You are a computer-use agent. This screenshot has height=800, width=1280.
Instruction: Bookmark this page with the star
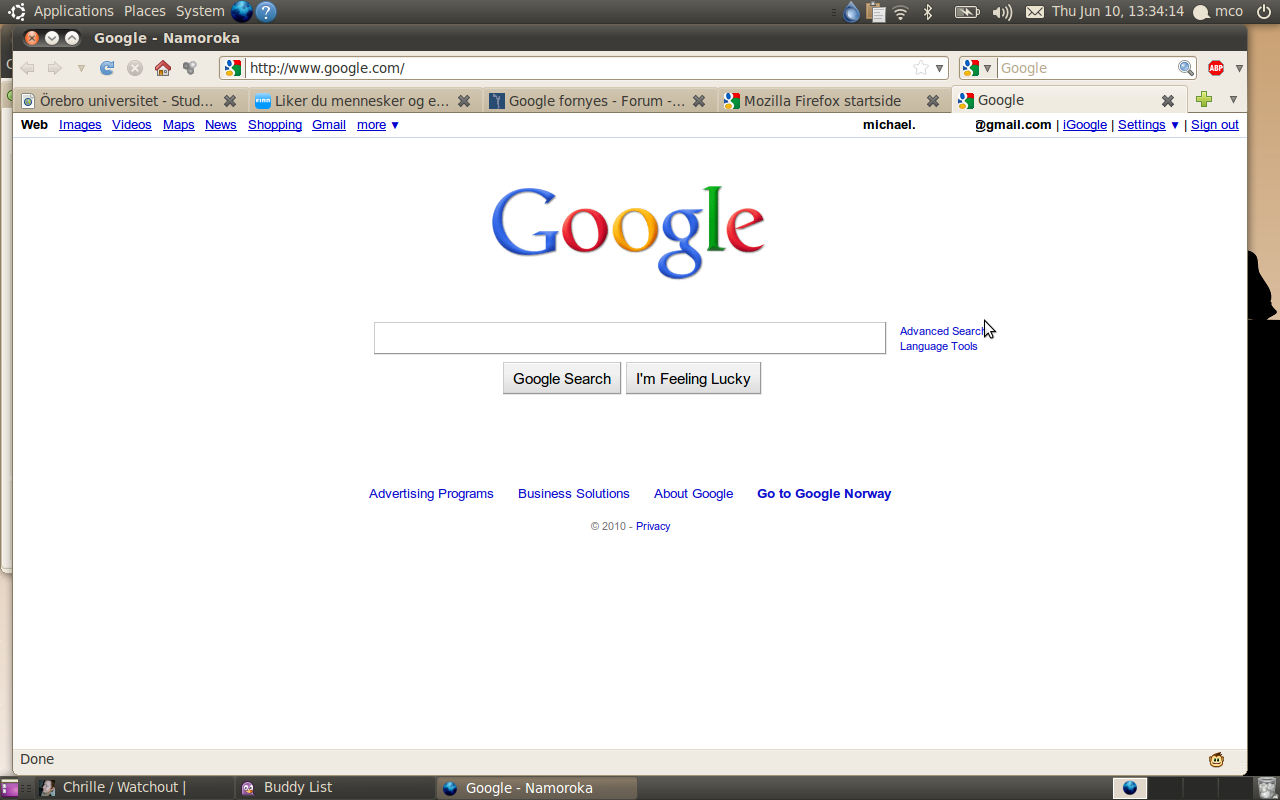(x=921, y=68)
